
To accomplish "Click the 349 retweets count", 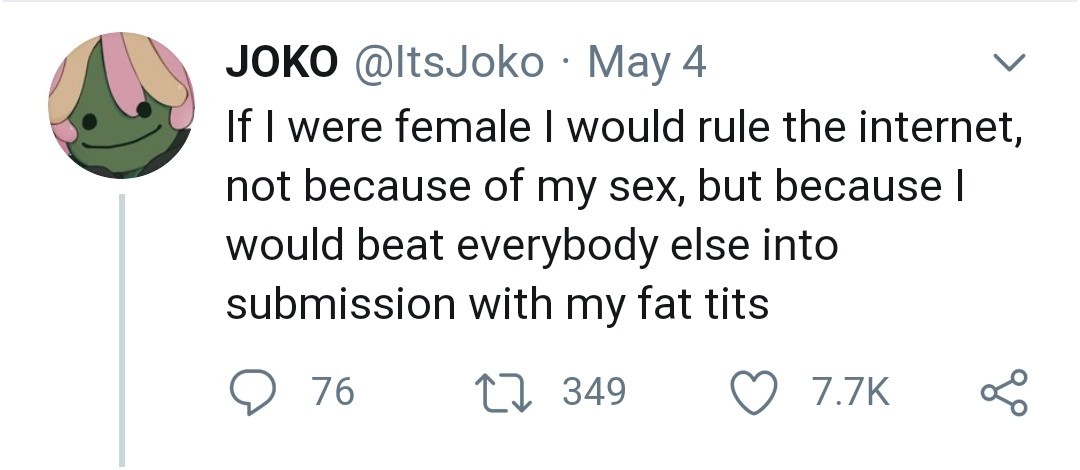I will pyautogui.click(x=594, y=391).
